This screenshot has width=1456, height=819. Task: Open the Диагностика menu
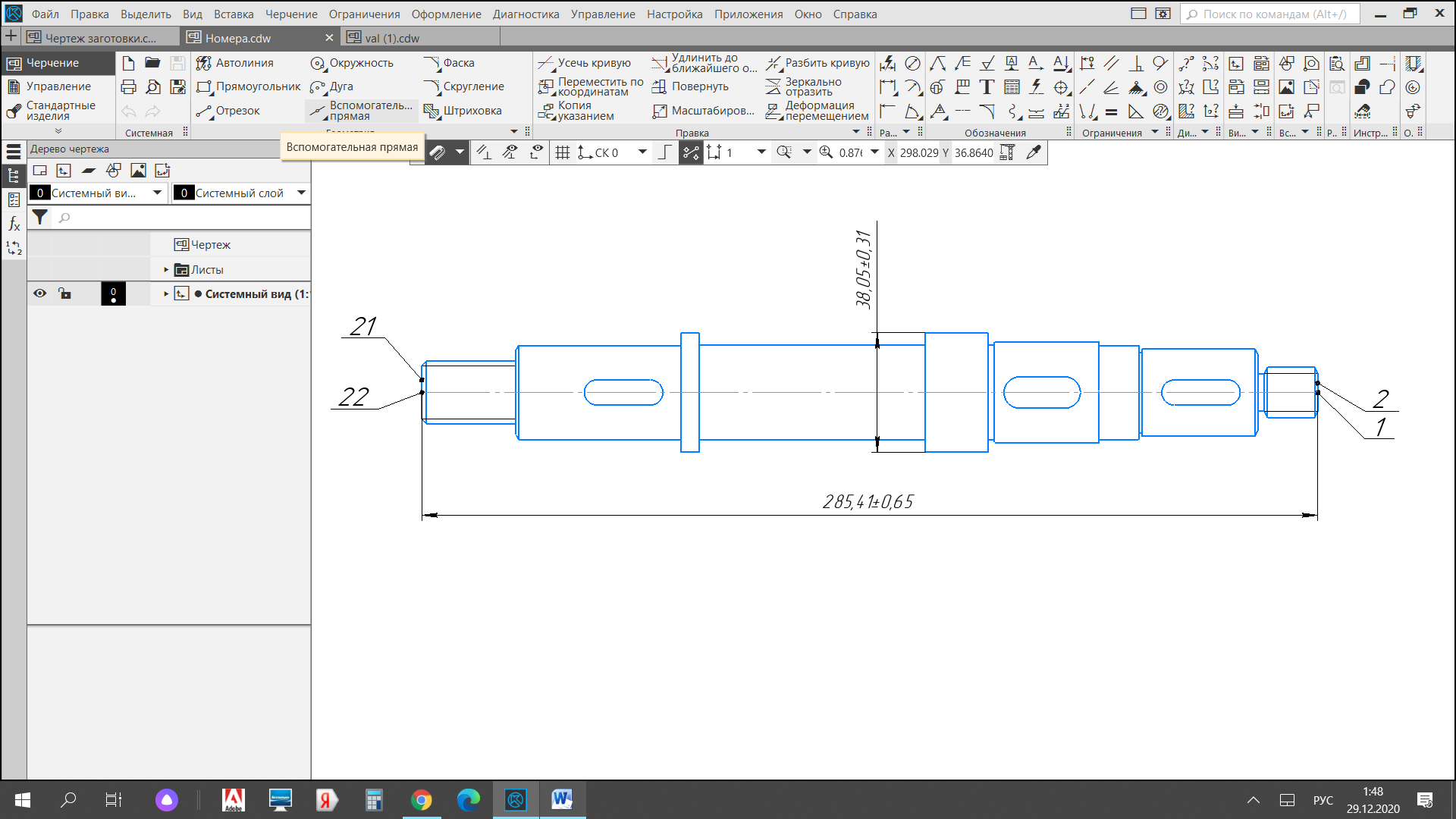point(526,14)
